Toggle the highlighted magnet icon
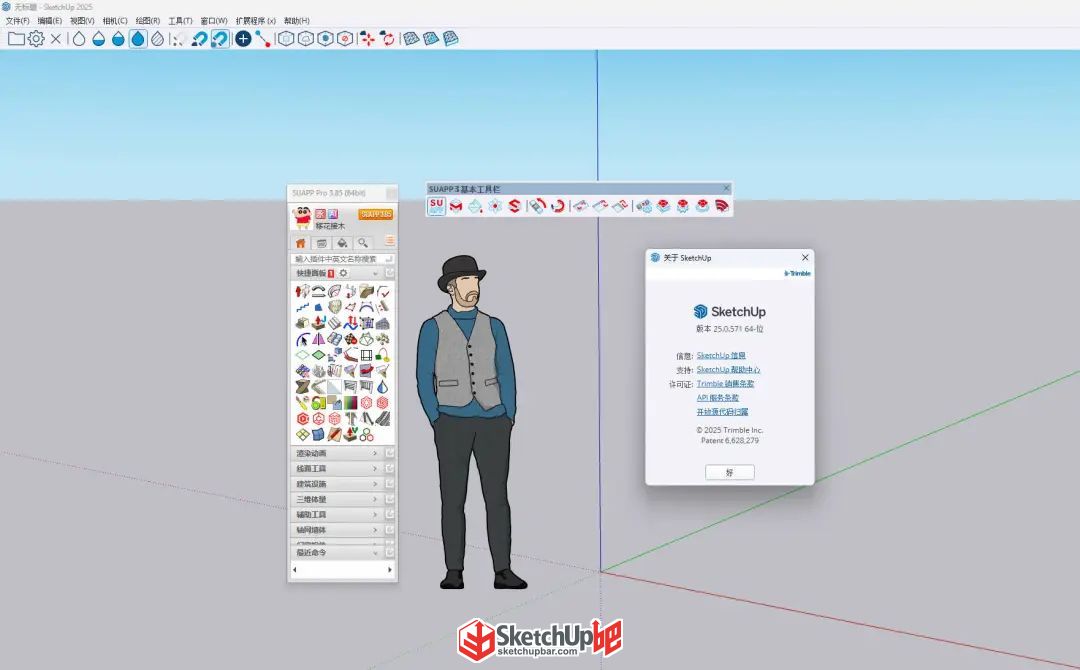Screen dimensions: 1080x670 [220, 39]
